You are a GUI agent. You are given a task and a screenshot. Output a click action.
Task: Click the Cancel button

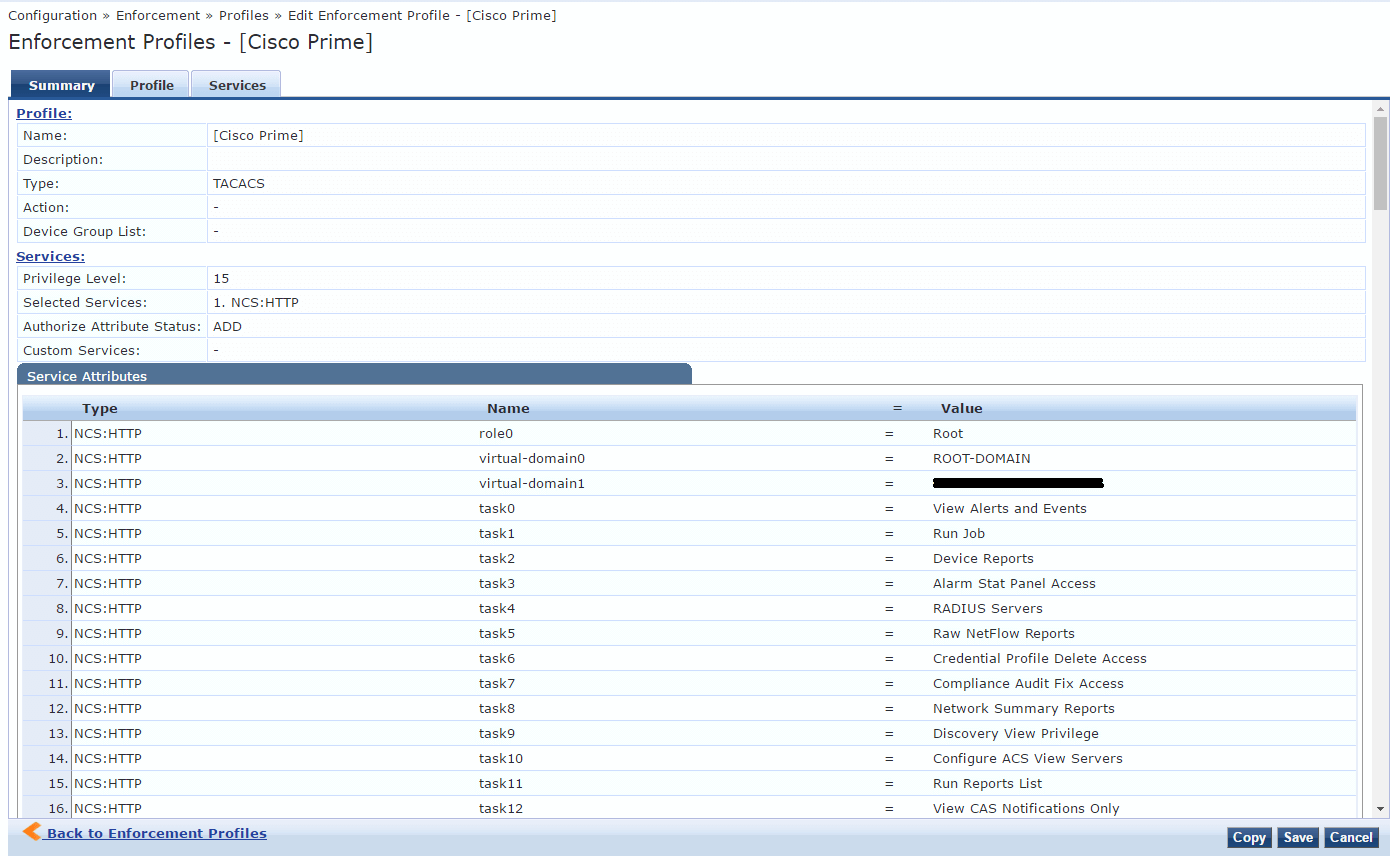pos(1351,837)
